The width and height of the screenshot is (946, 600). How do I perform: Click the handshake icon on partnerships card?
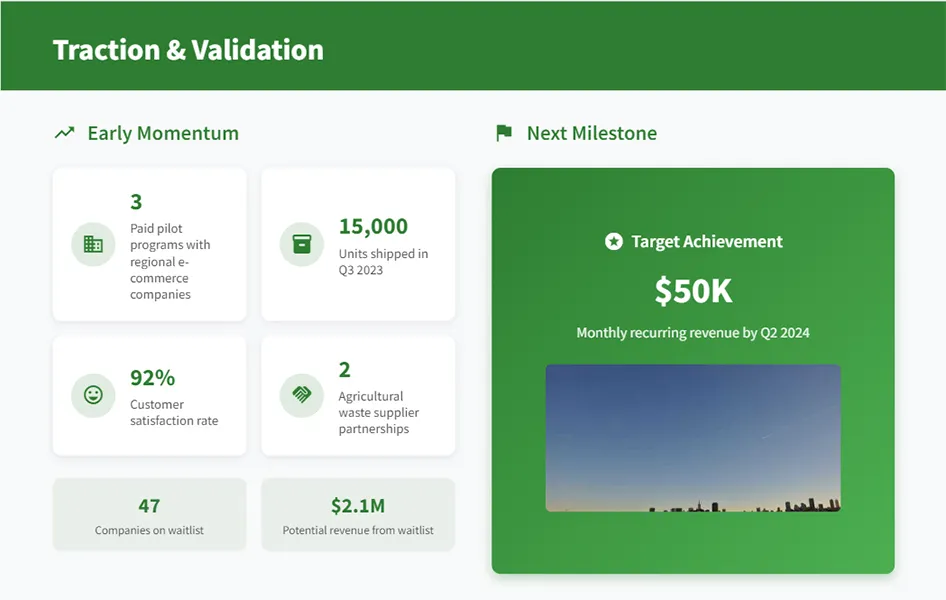point(301,394)
